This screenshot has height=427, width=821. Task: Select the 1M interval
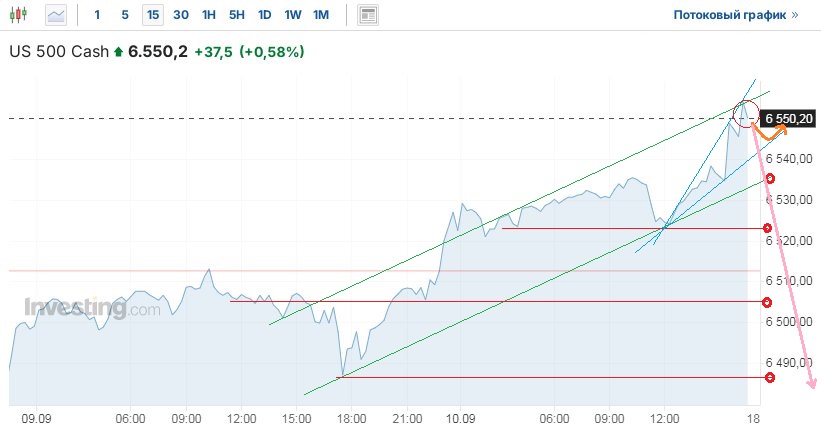tap(321, 15)
